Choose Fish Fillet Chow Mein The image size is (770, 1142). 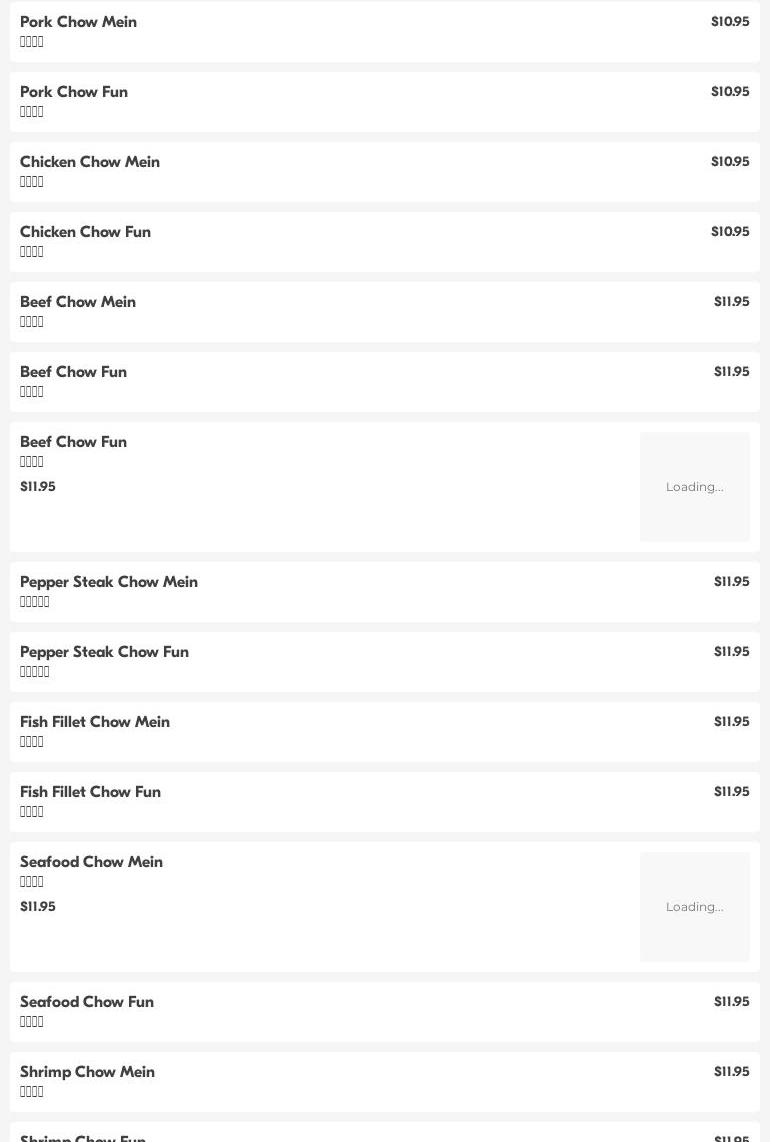pos(385,732)
